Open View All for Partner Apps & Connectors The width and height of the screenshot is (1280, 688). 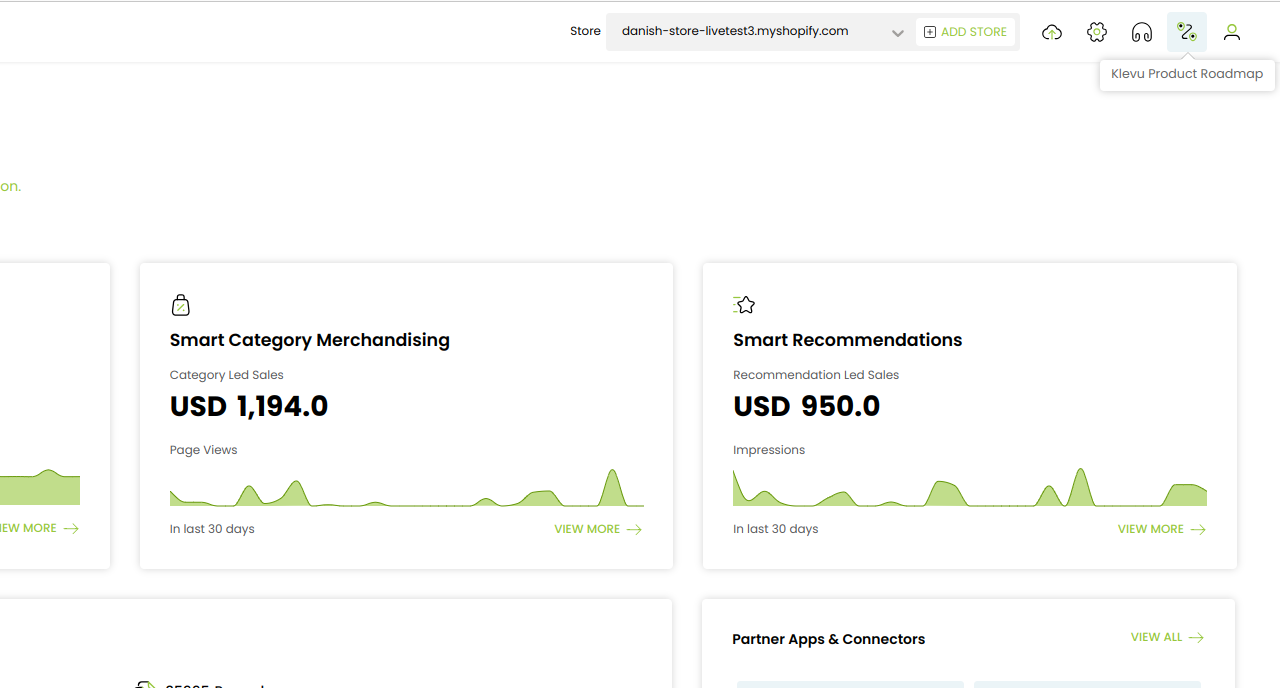1166,637
